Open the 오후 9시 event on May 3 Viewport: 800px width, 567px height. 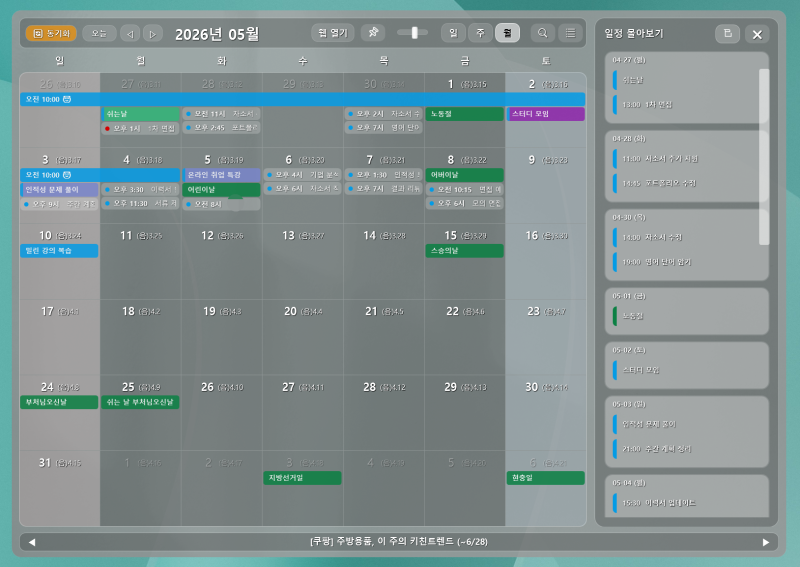click(59, 204)
